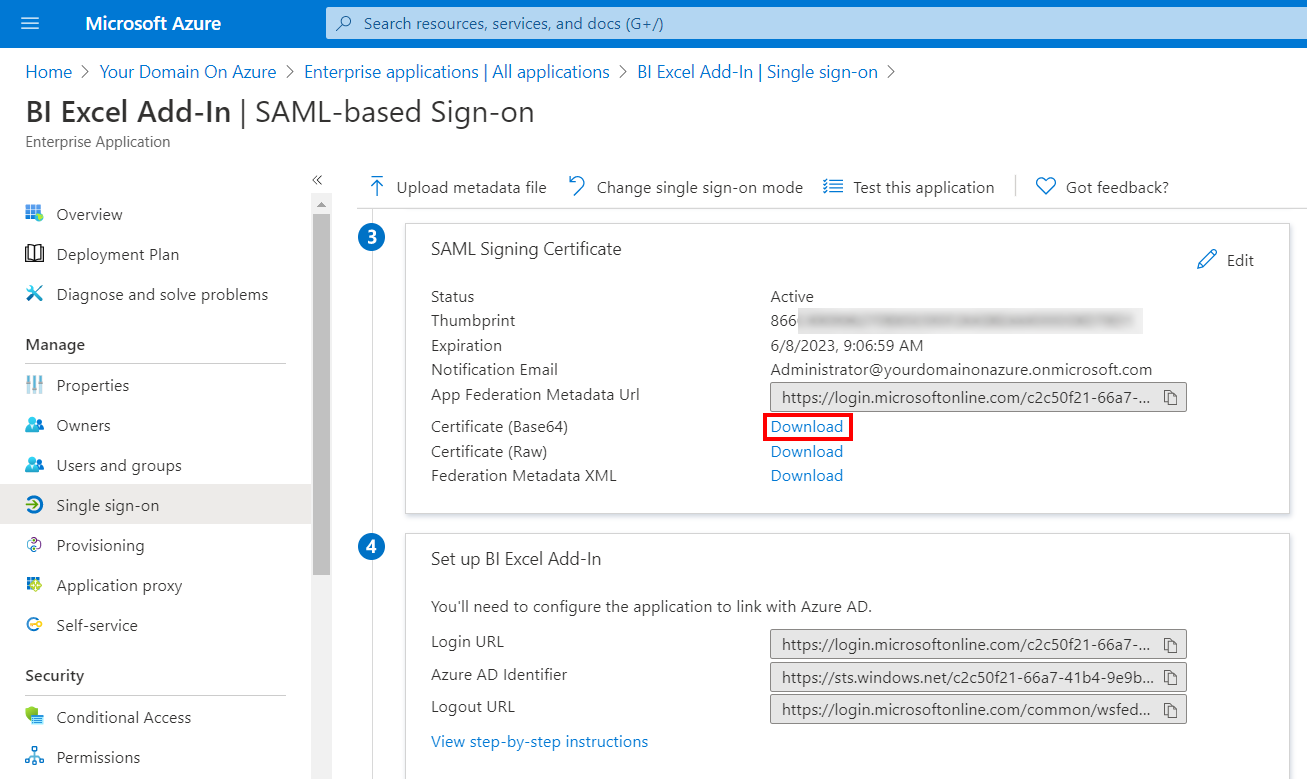
Task: Download the Certificate (Raw)
Action: (x=807, y=451)
